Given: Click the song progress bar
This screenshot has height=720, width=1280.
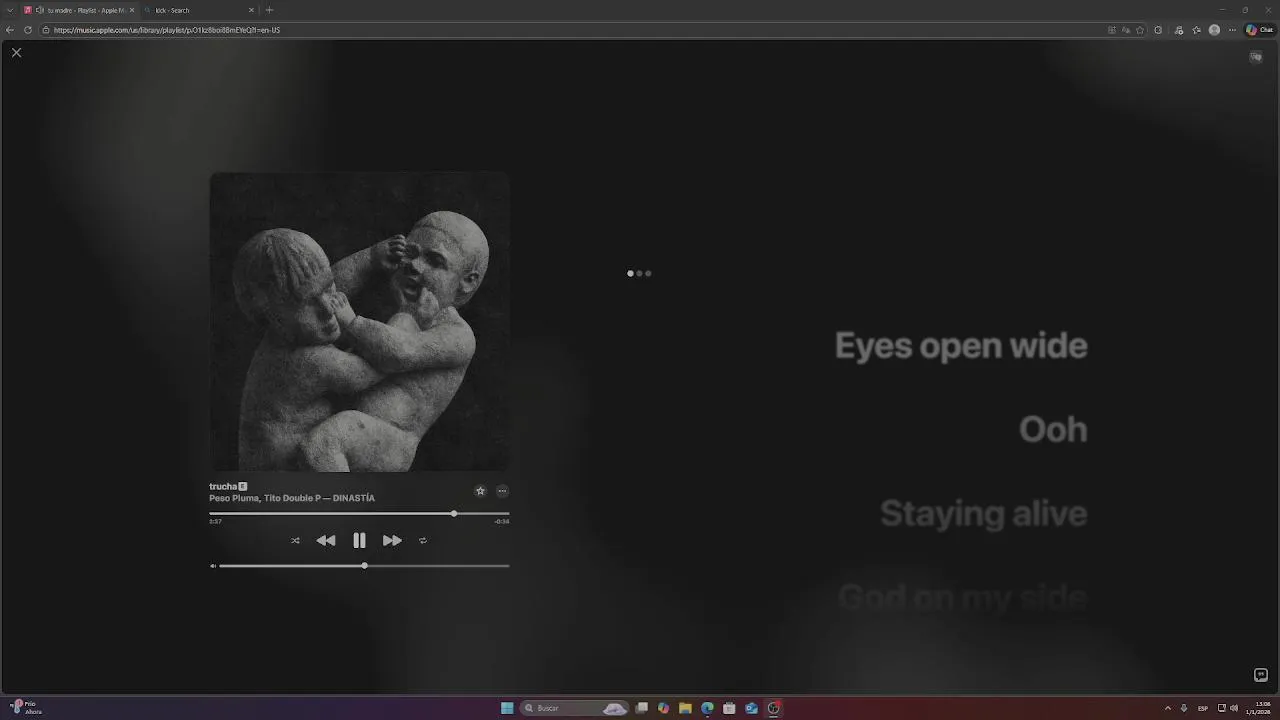Looking at the screenshot, I should (359, 513).
